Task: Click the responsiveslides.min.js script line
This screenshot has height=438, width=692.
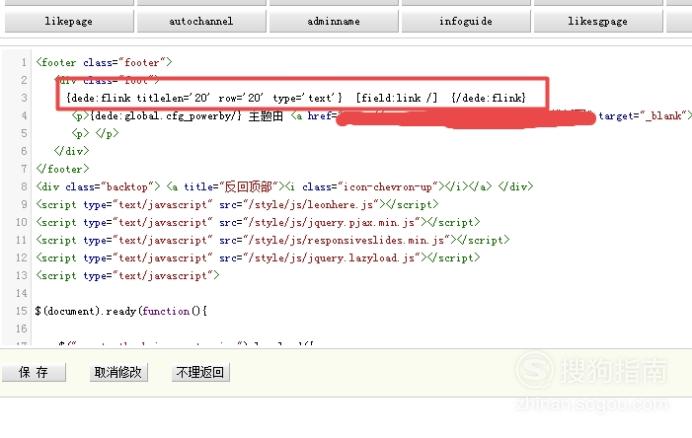Action: pyautogui.click(x=273, y=240)
